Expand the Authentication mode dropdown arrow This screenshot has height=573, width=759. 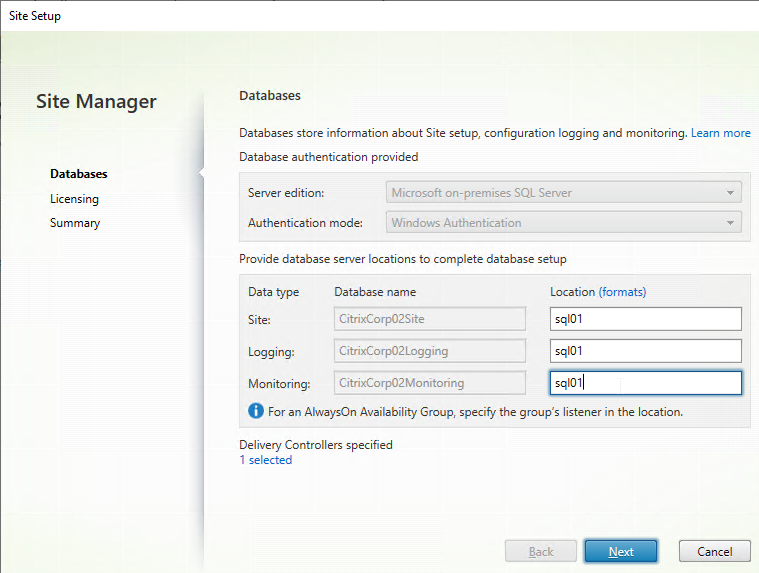[730, 223]
